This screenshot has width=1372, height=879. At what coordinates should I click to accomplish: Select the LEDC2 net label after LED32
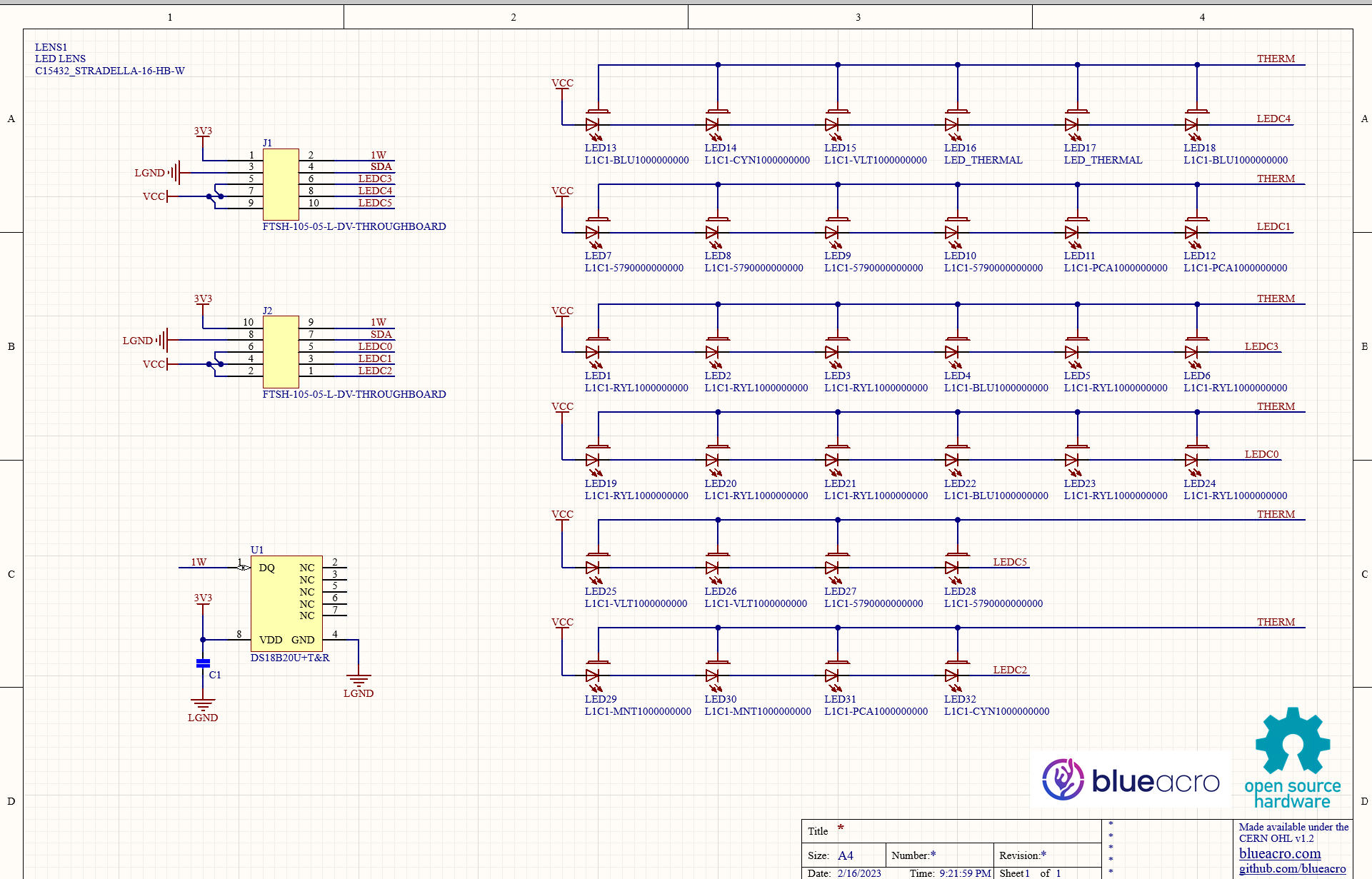[1010, 670]
